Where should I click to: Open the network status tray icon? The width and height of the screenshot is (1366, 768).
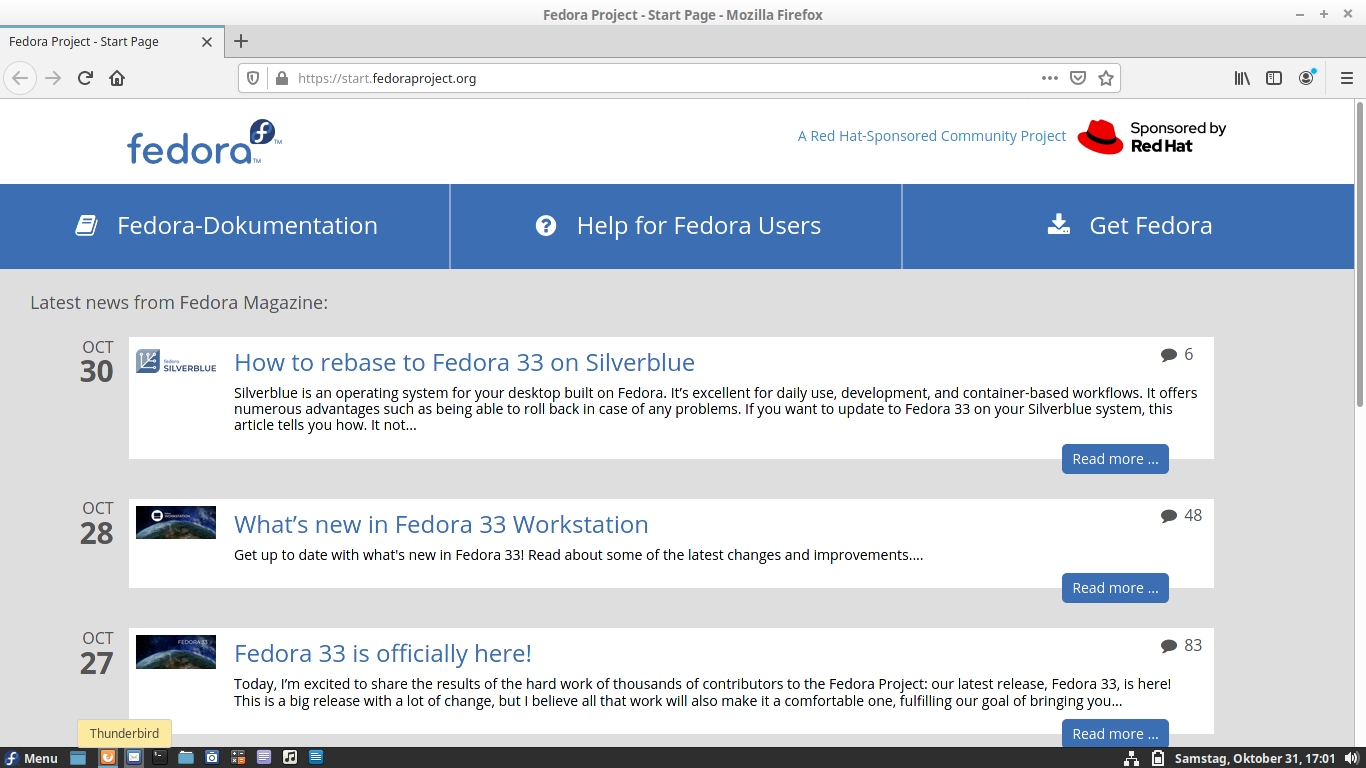pyautogui.click(x=1131, y=758)
